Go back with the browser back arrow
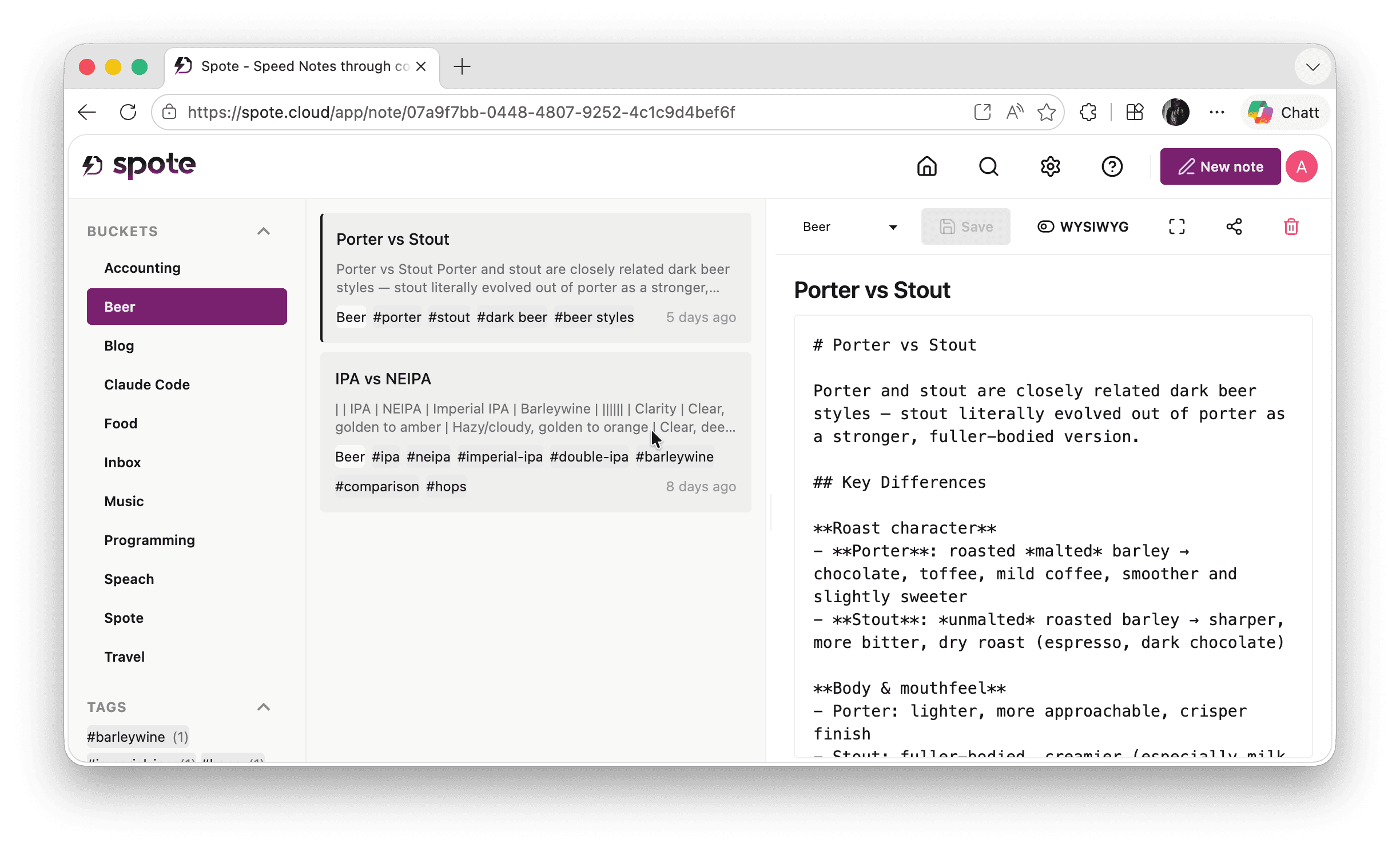This screenshot has width=1400, height=851. pyautogui.click(x=87, y=112)
